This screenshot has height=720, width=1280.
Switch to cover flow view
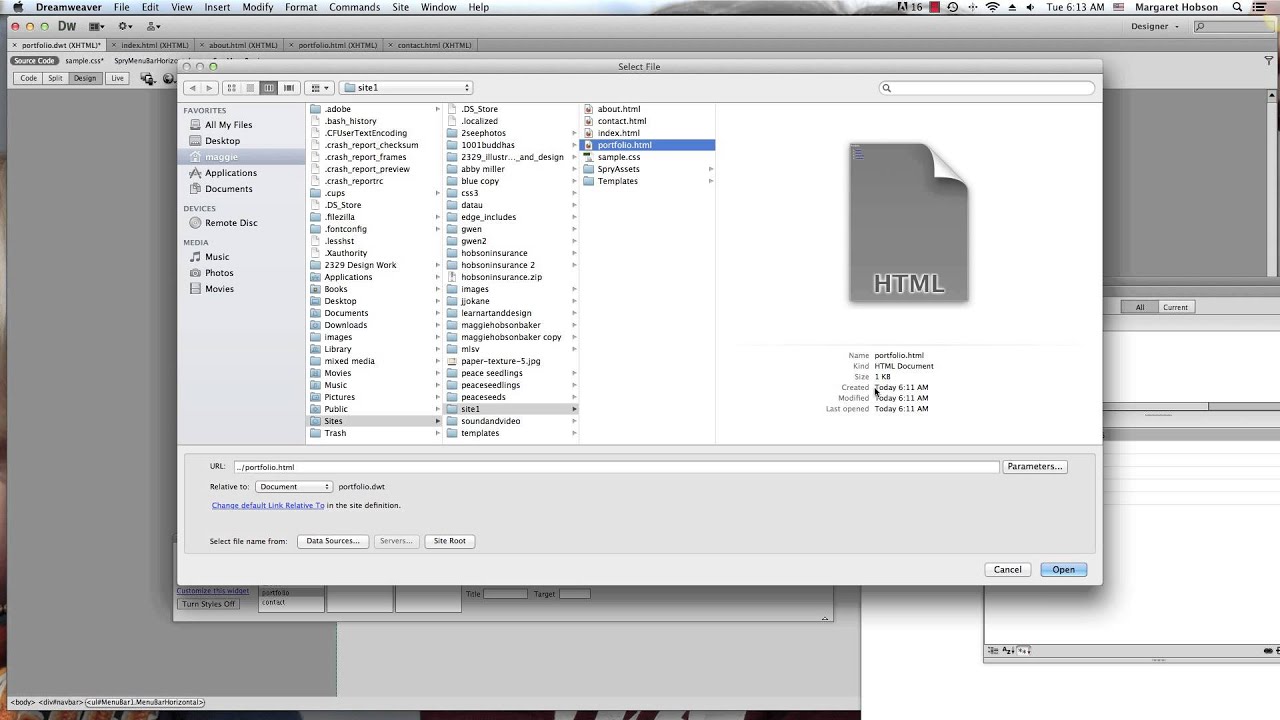289,88
